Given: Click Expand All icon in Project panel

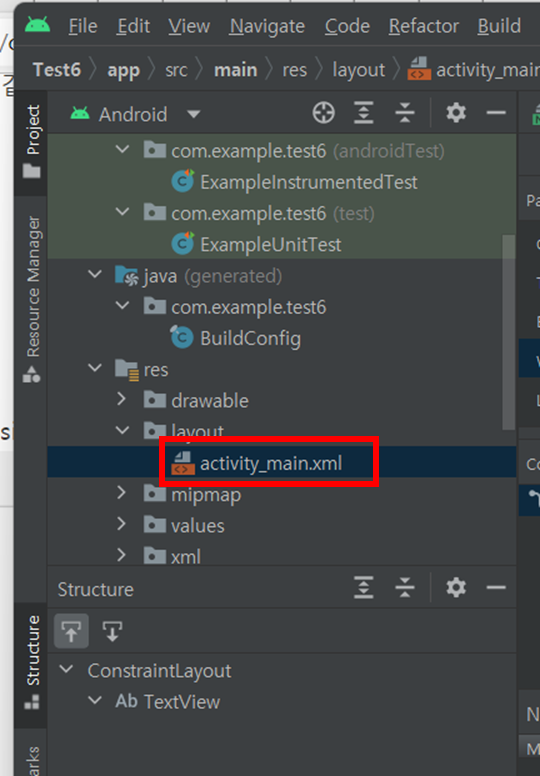Looking at the screenshot, I should pyautogui.click(x=363, y=113).
